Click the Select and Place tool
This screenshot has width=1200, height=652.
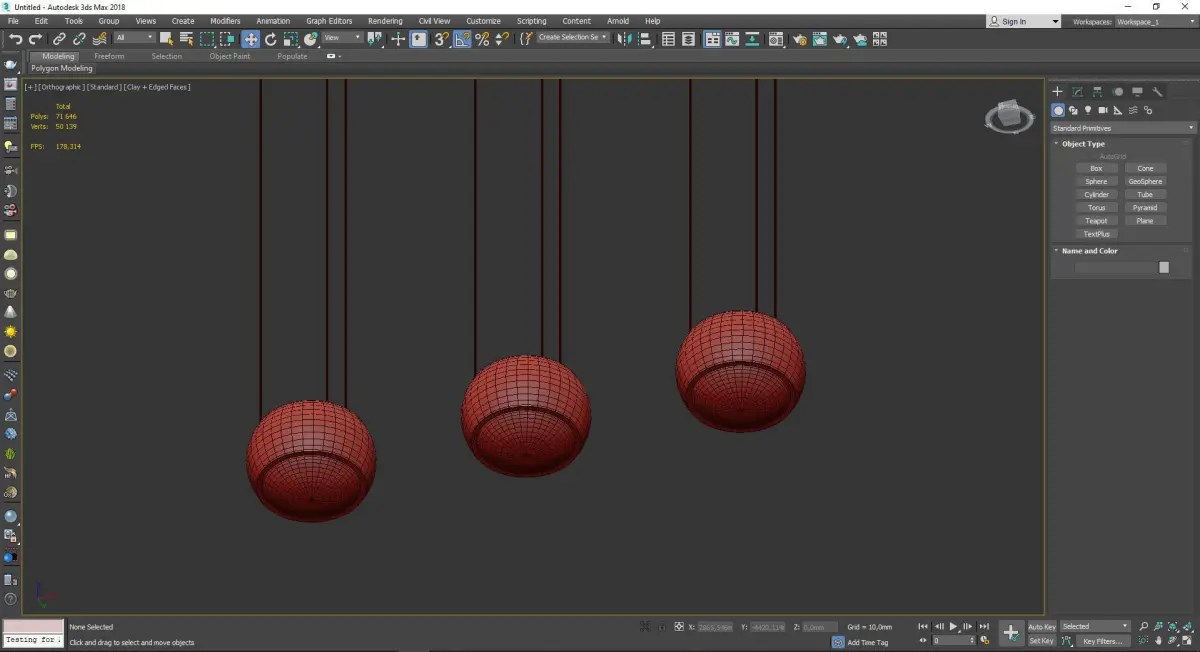point(311,39)
